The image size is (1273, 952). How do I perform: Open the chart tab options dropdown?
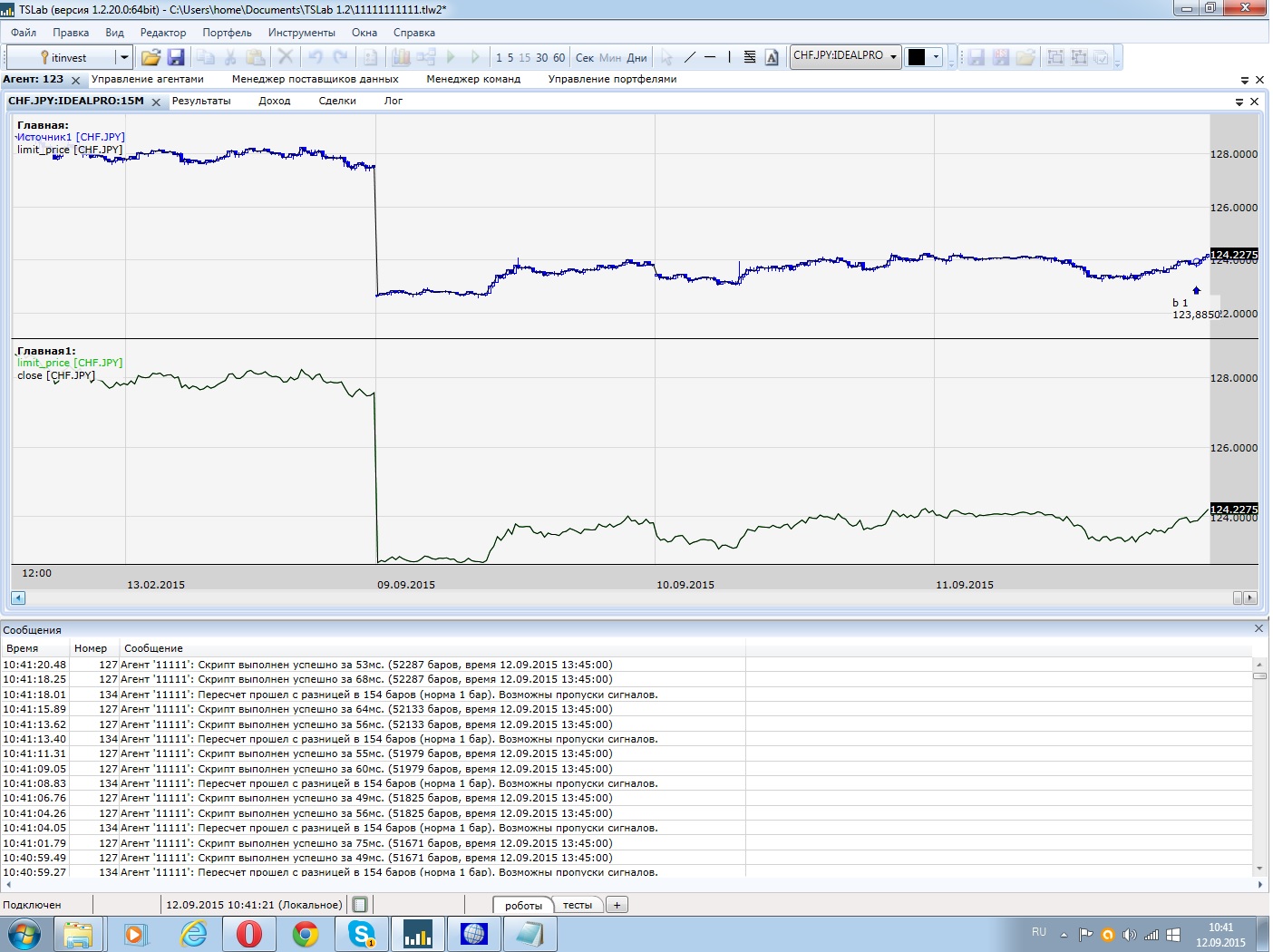click(1239, 102)
